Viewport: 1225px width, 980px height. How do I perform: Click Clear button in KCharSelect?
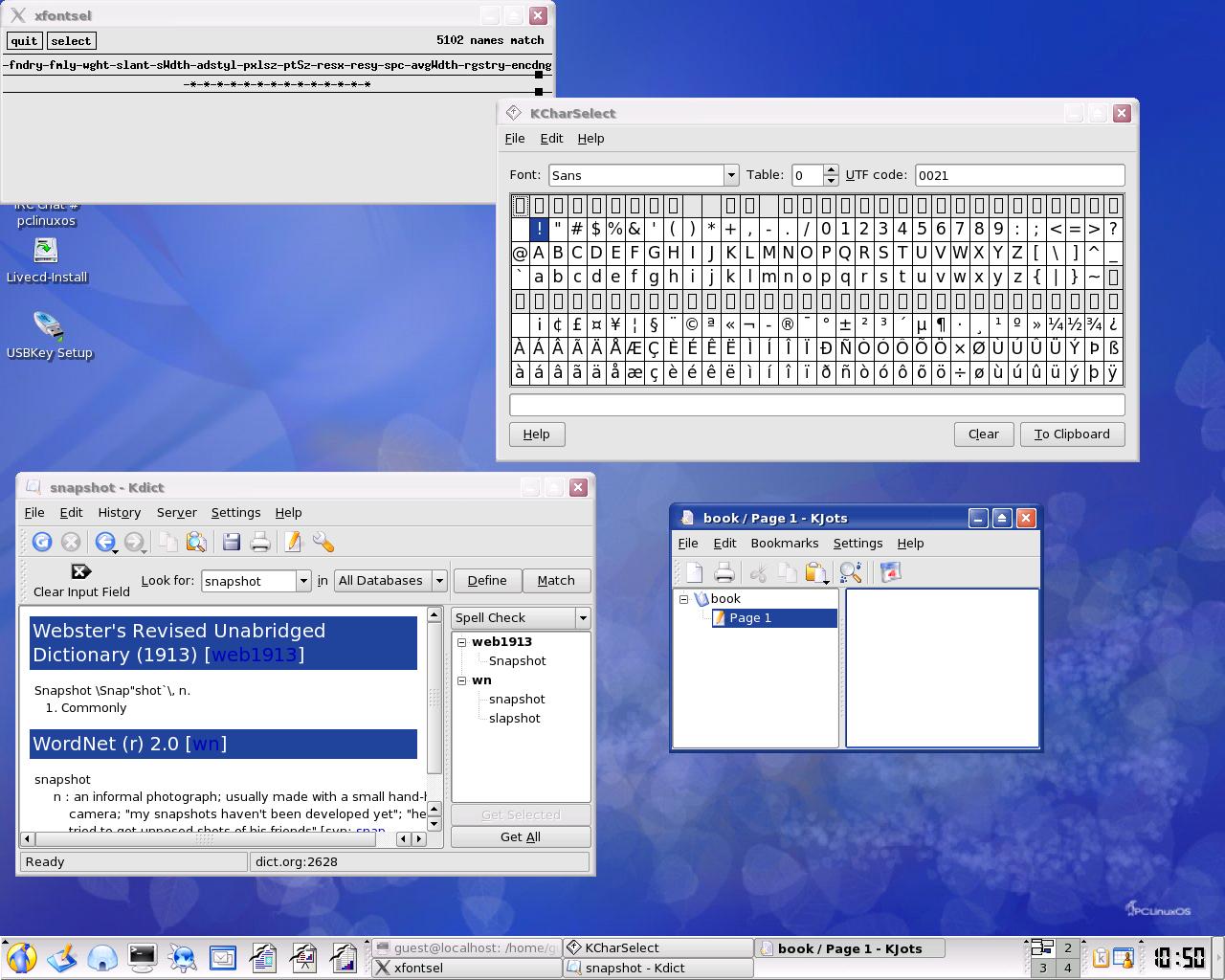pos(983,434)
